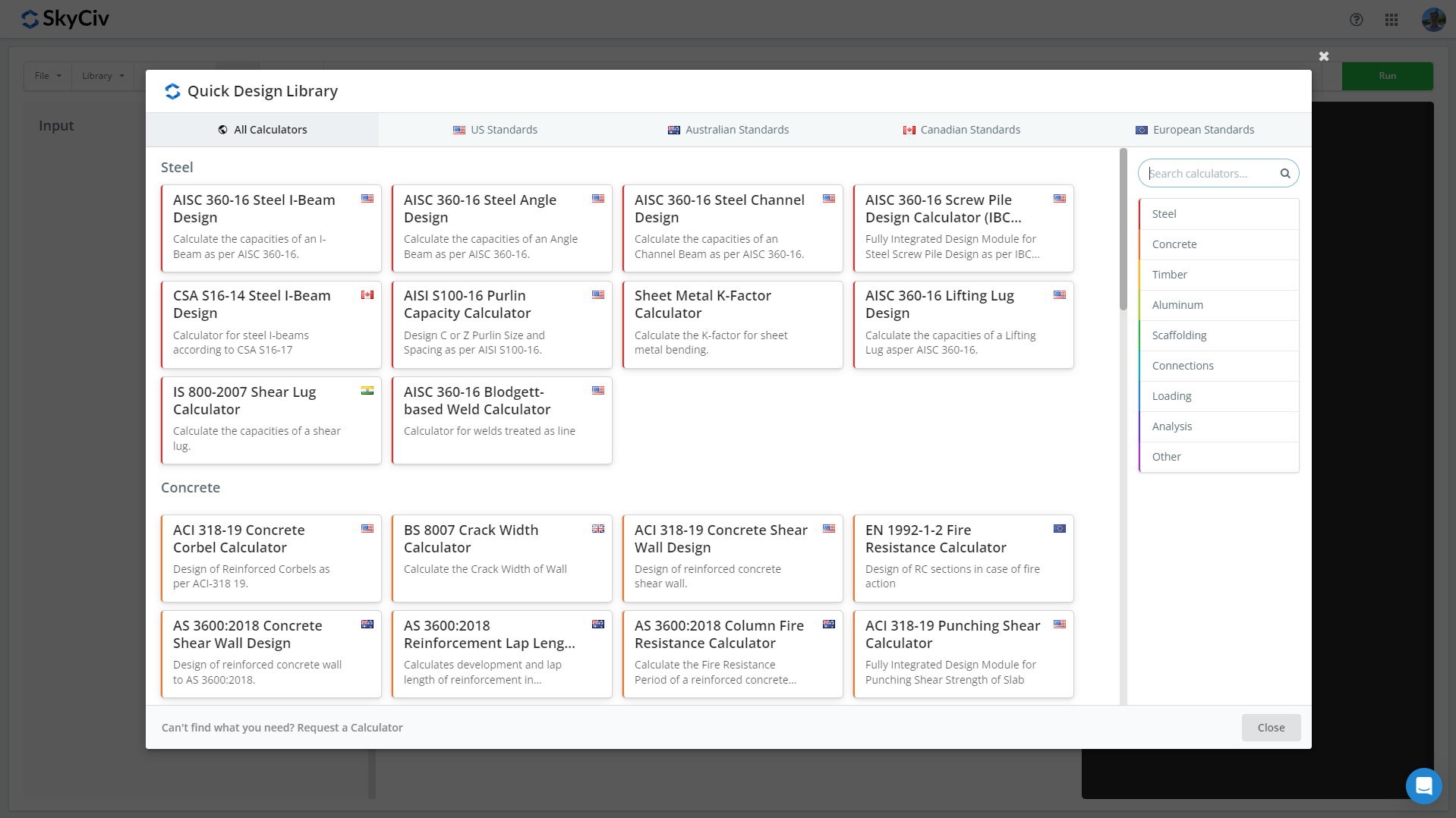
Task: Switch to the European Standards tab
Action: click(1194, 130)
